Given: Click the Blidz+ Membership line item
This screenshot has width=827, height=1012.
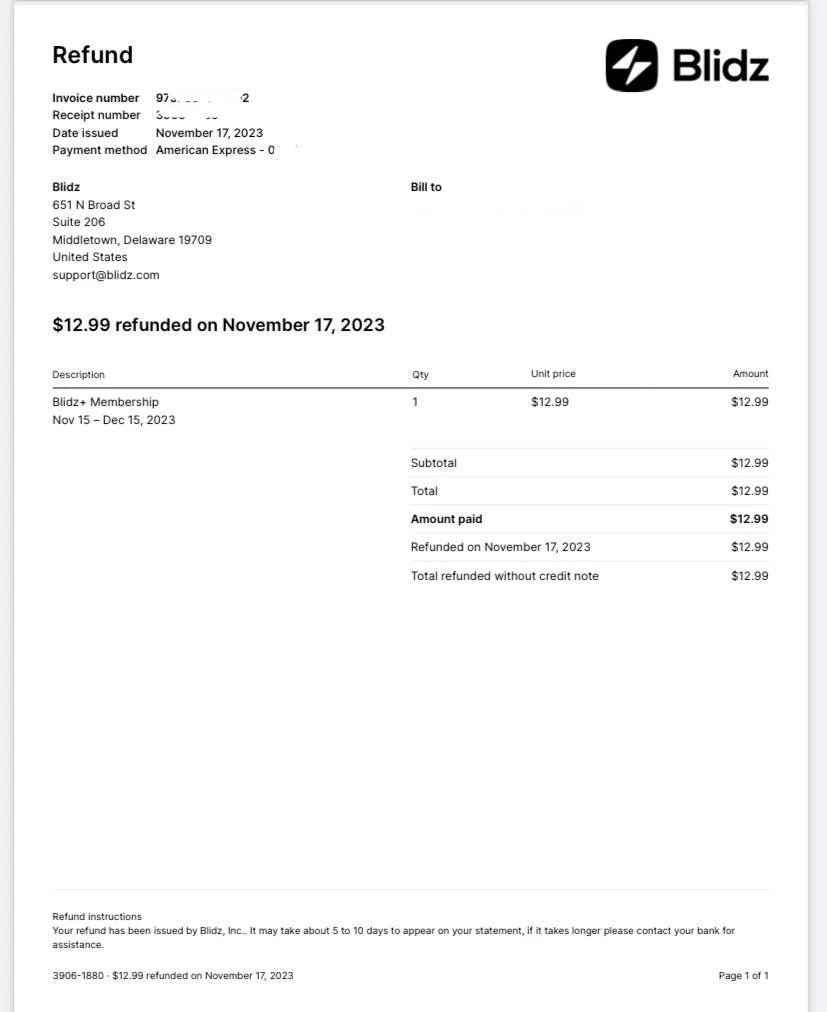Looking at the screenshot, I should [105, 402].
